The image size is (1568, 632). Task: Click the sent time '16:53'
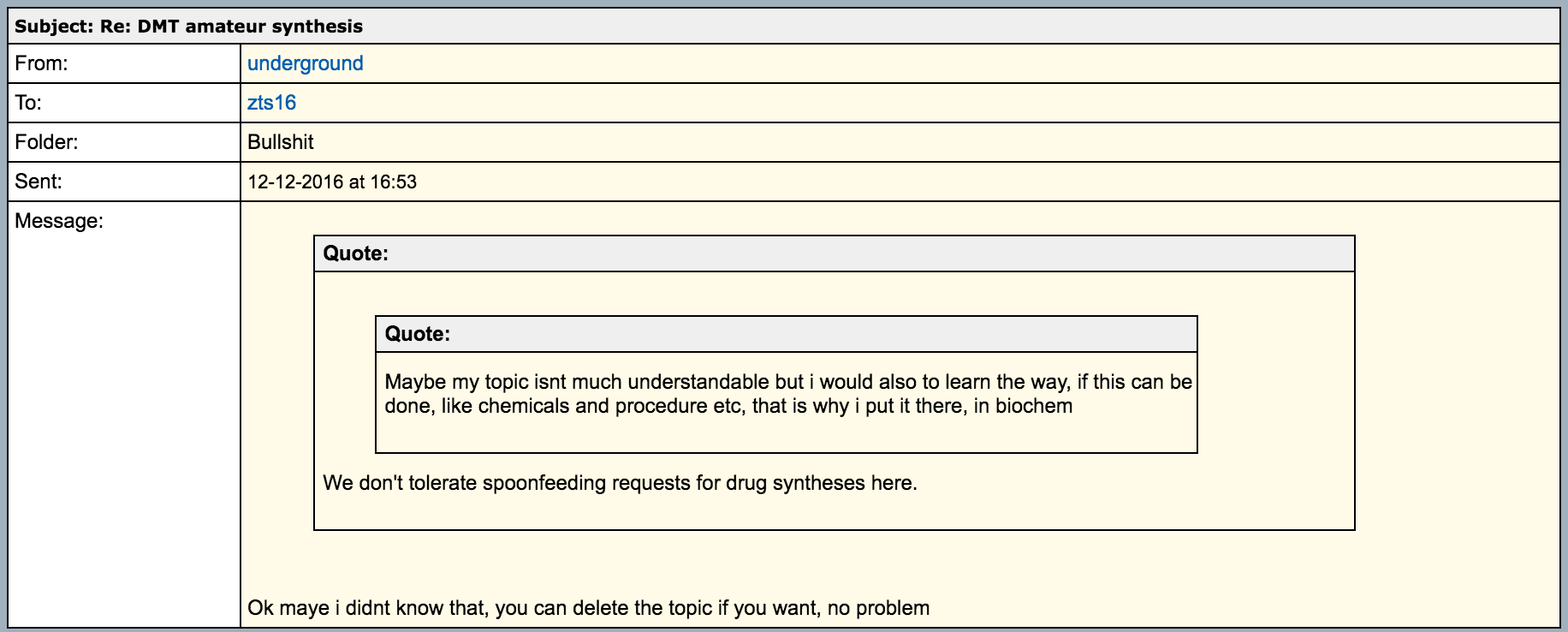point(394,182)
